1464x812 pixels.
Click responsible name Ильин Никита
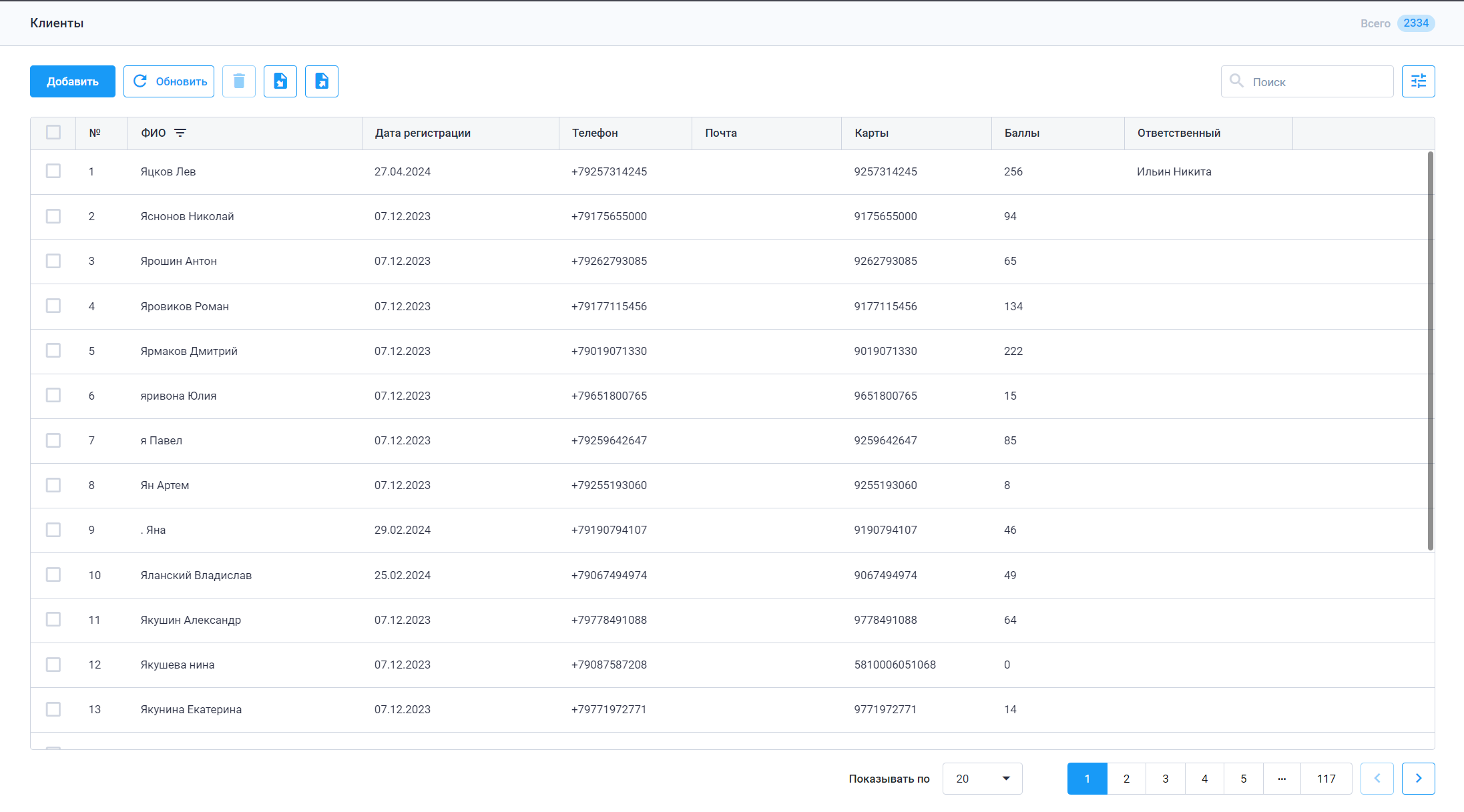click(1174, 171)
